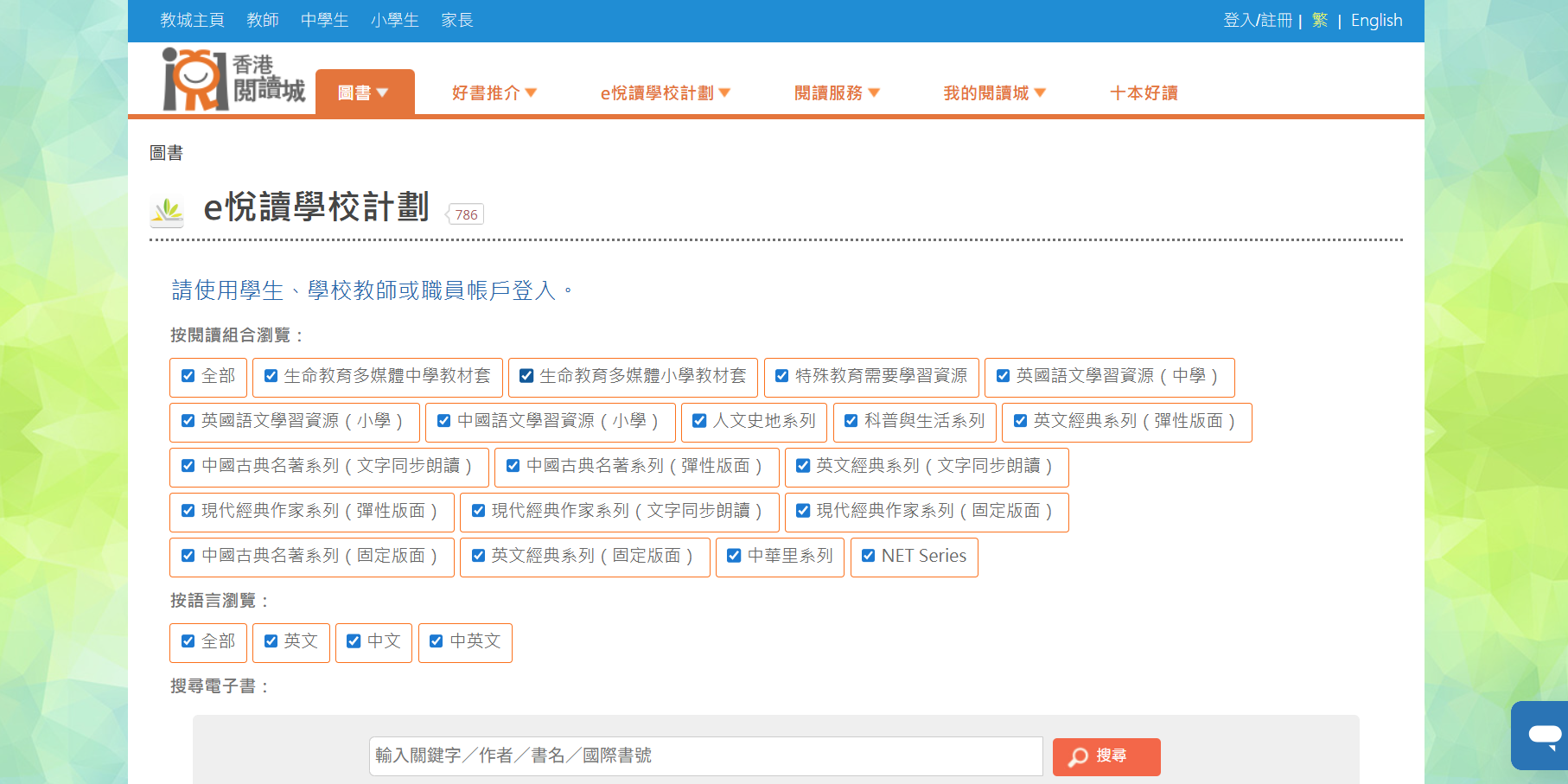Uncheck the 英文 language checkbox
The height and width of the screenshot is (784, 1568).
click(271, 641)
